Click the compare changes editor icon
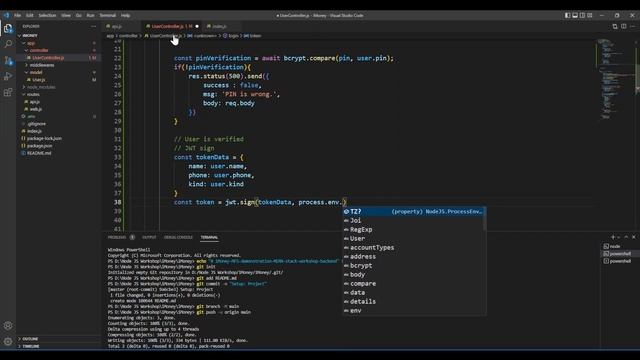This screenshot has width=640, height=360. (x=615, y=26)
